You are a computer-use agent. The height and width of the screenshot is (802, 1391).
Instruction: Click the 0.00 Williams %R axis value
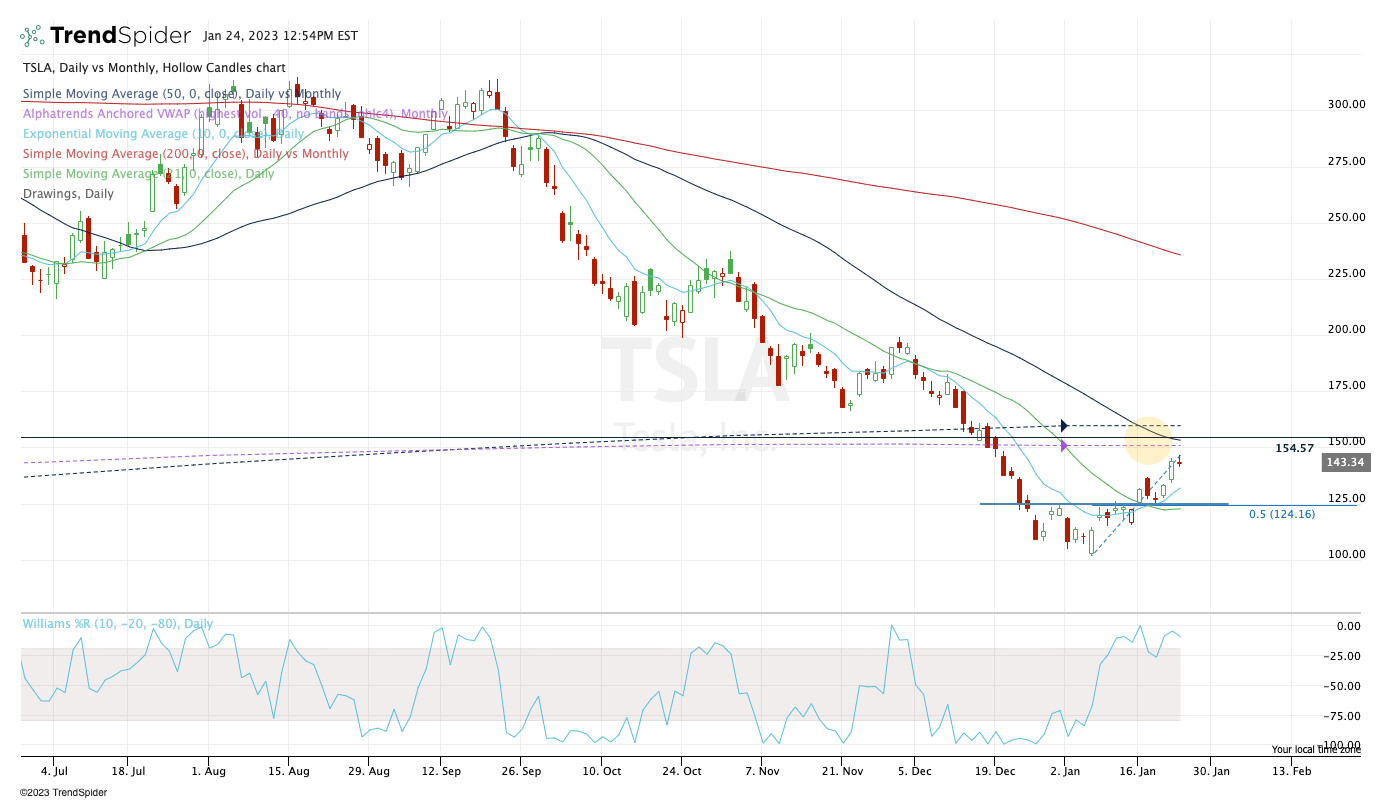point(1348,626)
